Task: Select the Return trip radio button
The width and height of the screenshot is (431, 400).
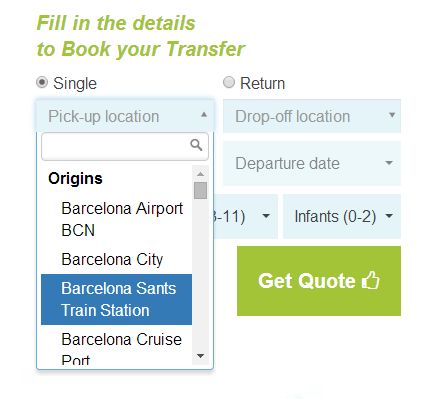Action: click(229, 82)
